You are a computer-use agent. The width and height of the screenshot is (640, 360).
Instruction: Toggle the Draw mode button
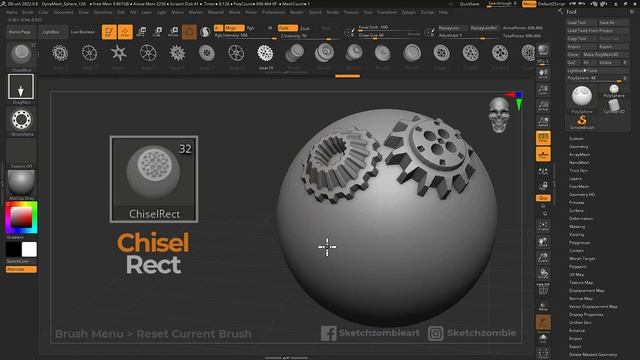pos(125,32)
